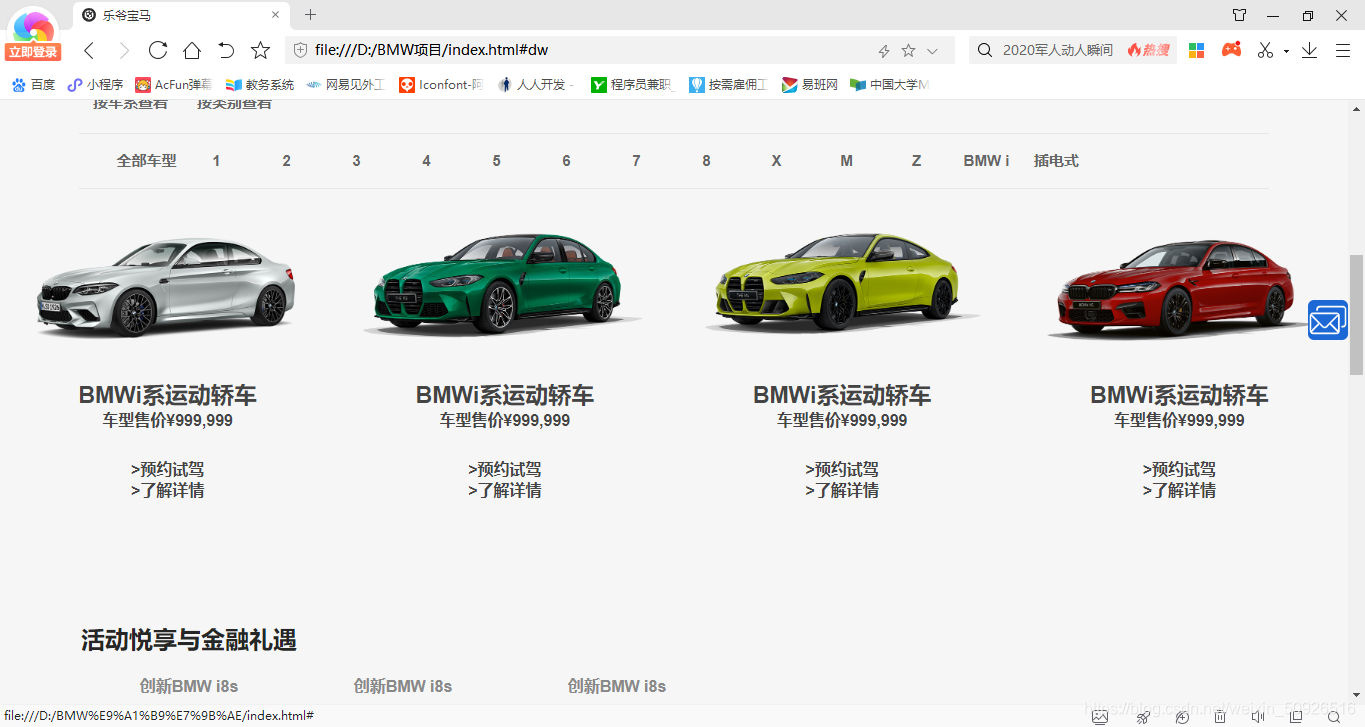This screenshot has height=727, width=1365.
Task: Click the status bar magnifier zoom icon
Action: (1333, 716)
